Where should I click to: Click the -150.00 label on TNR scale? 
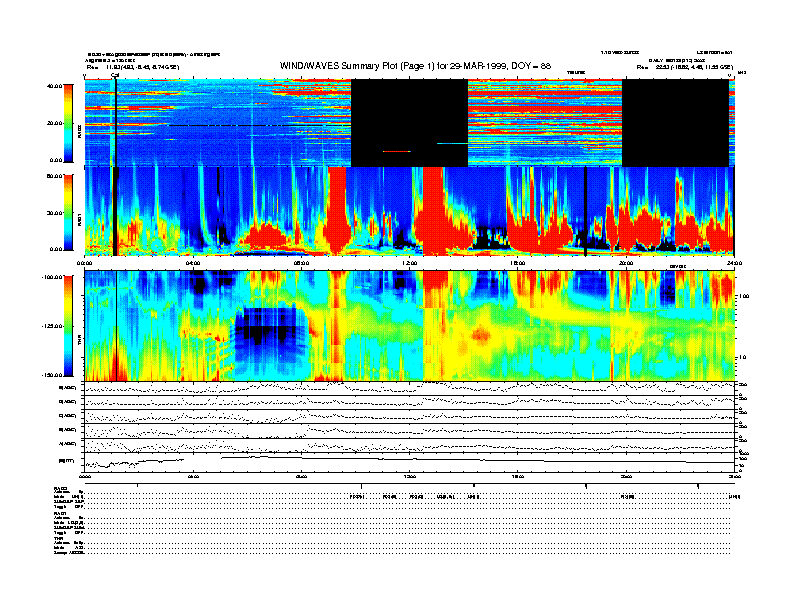coord(53,375)
